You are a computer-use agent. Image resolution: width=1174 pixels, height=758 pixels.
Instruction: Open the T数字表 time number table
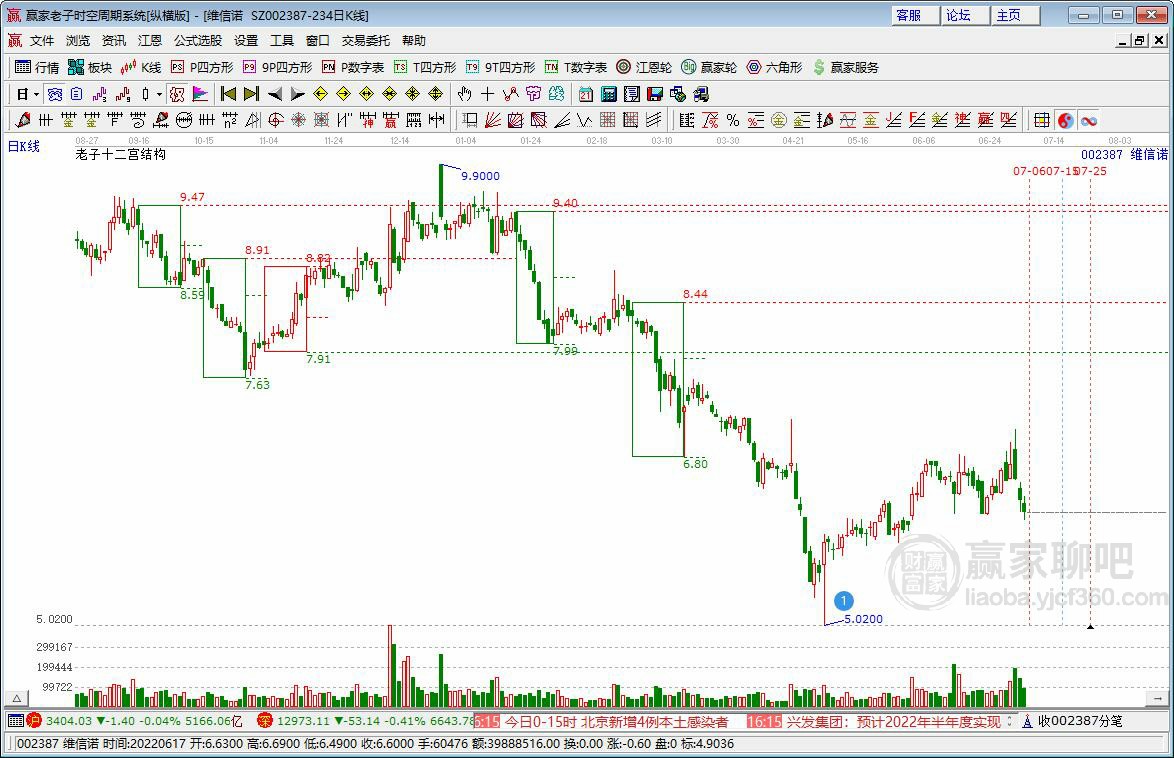(x=576, y=67)
